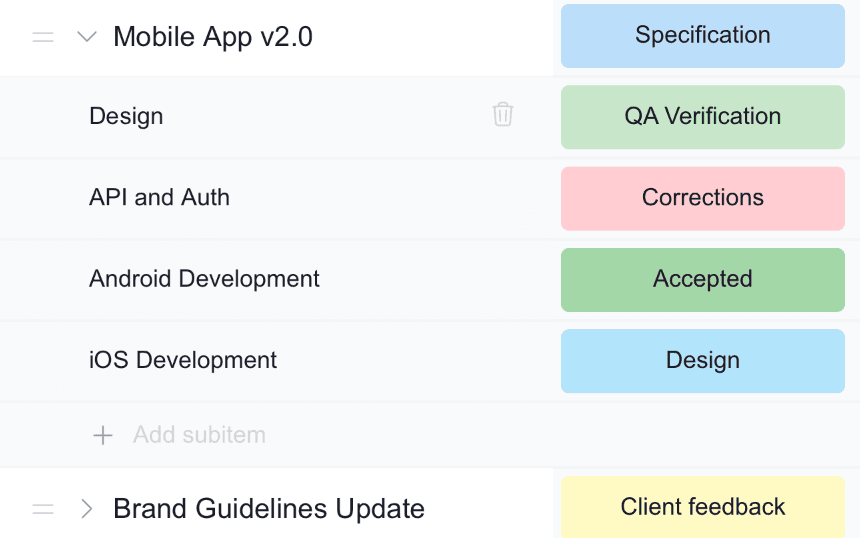
Task: Open the Design status of iOS Development
Action: coord(702,361)
